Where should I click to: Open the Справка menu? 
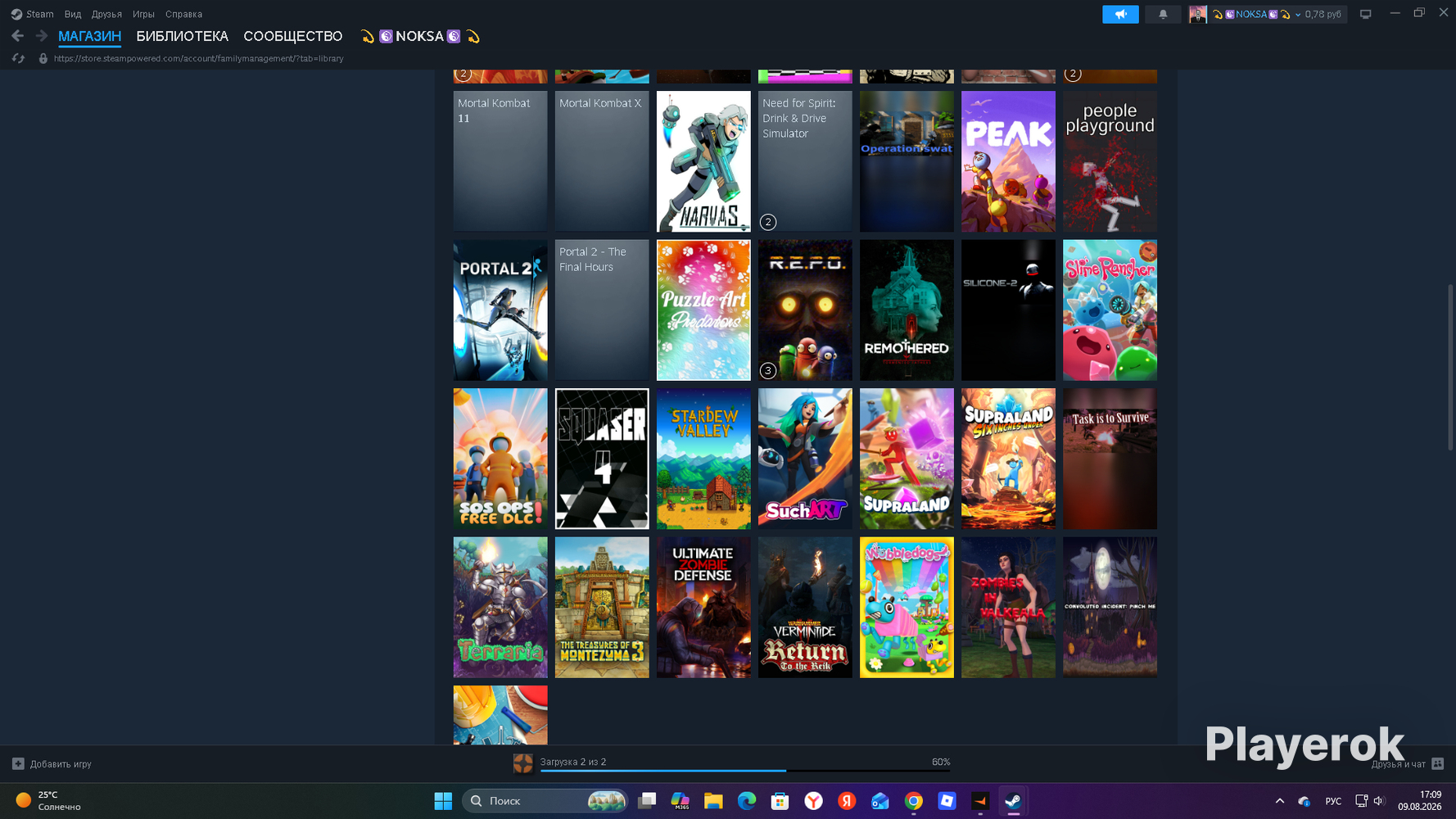[x=183, y=14]
